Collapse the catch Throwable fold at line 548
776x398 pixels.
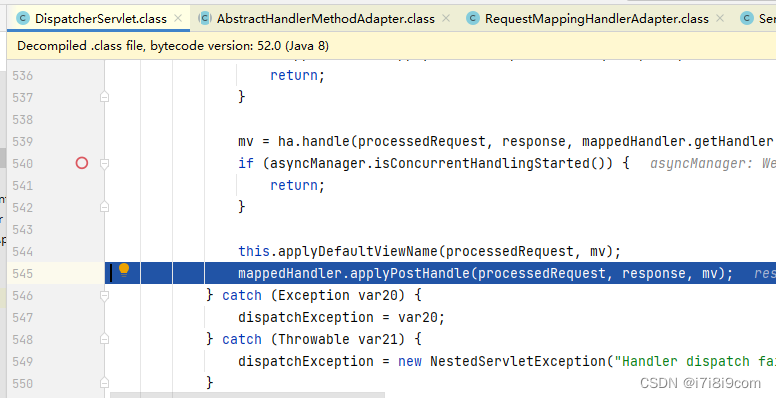[104, 339]
